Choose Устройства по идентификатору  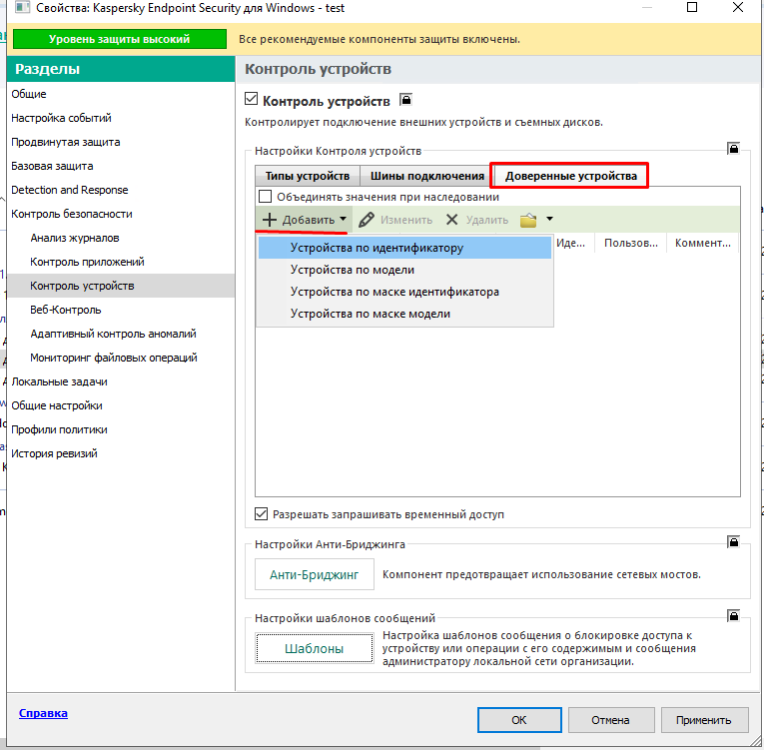pyautogui.click(x=405, y=248)
